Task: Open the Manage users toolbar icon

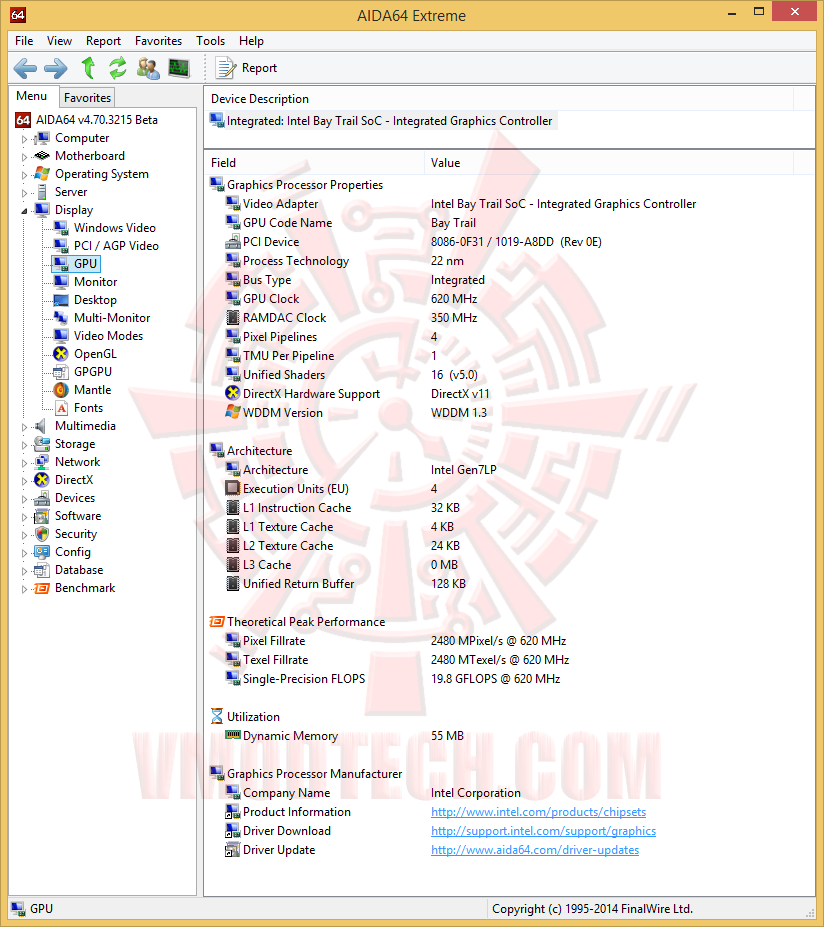Action: pos(148,68)
